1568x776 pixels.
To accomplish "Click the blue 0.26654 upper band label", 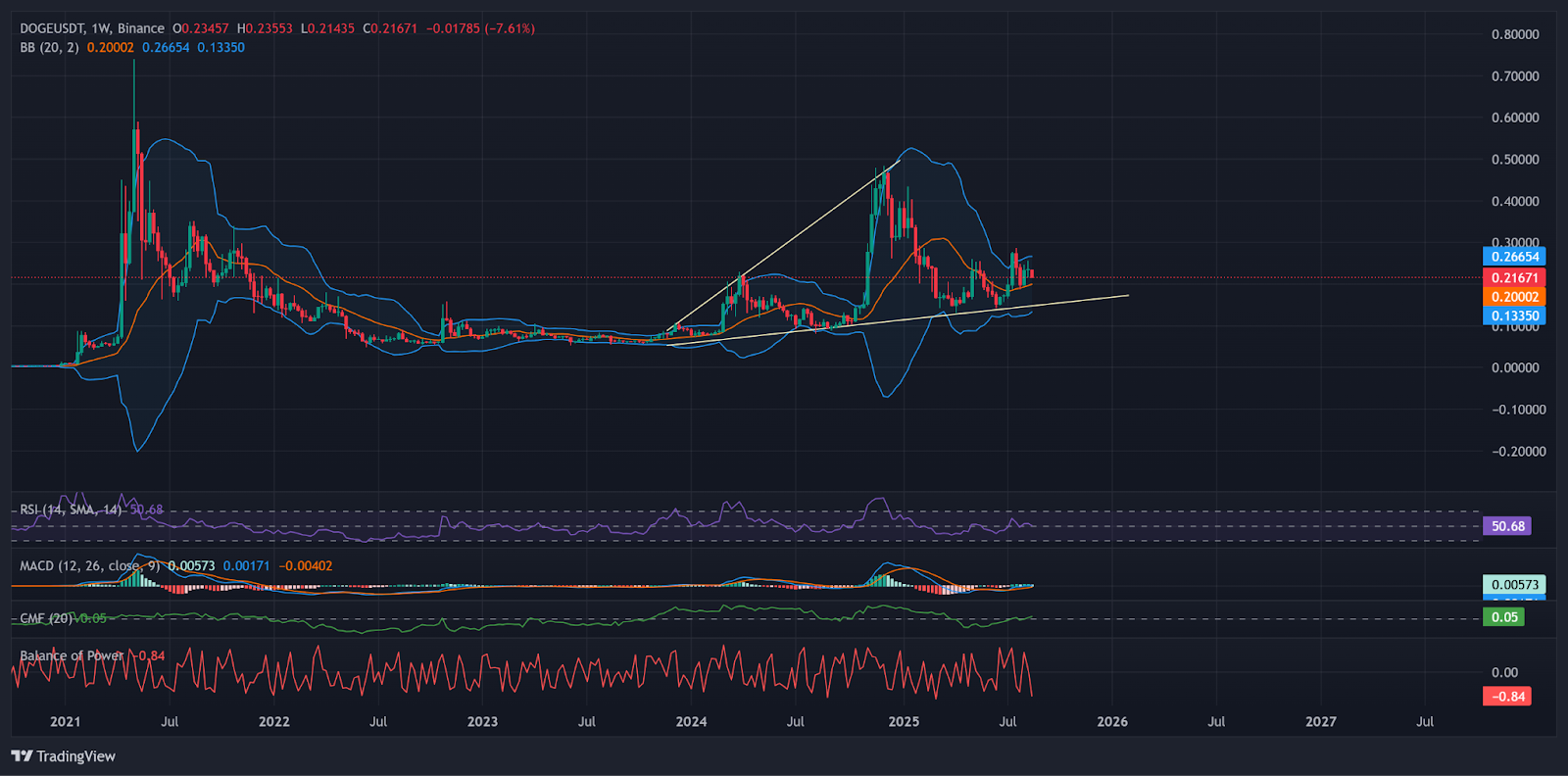I will pos(1514,257).
